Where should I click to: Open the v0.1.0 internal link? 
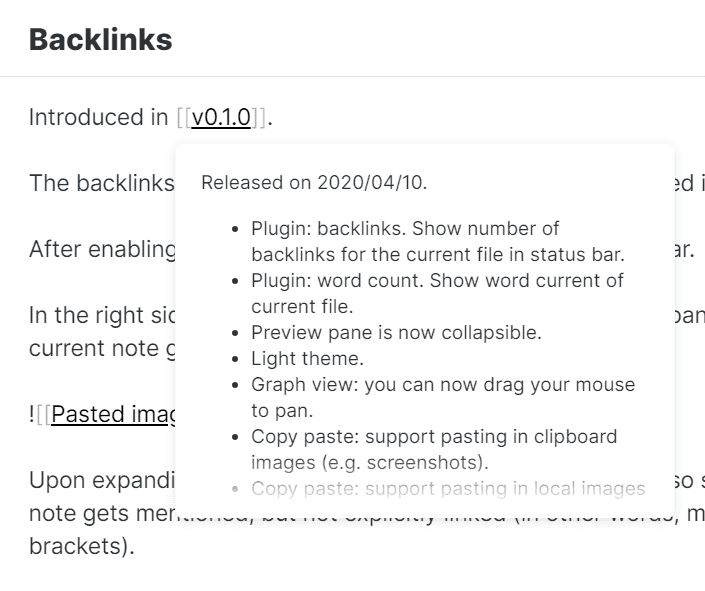(x=221, y=118)
